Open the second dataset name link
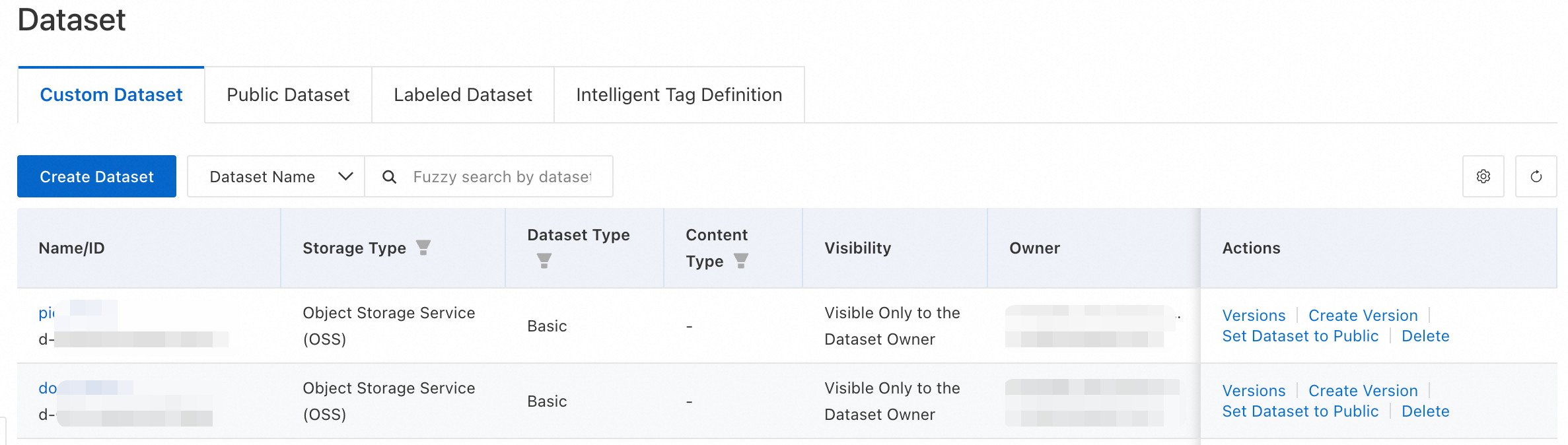This screenshot has height=445, width=1568. 48,388
